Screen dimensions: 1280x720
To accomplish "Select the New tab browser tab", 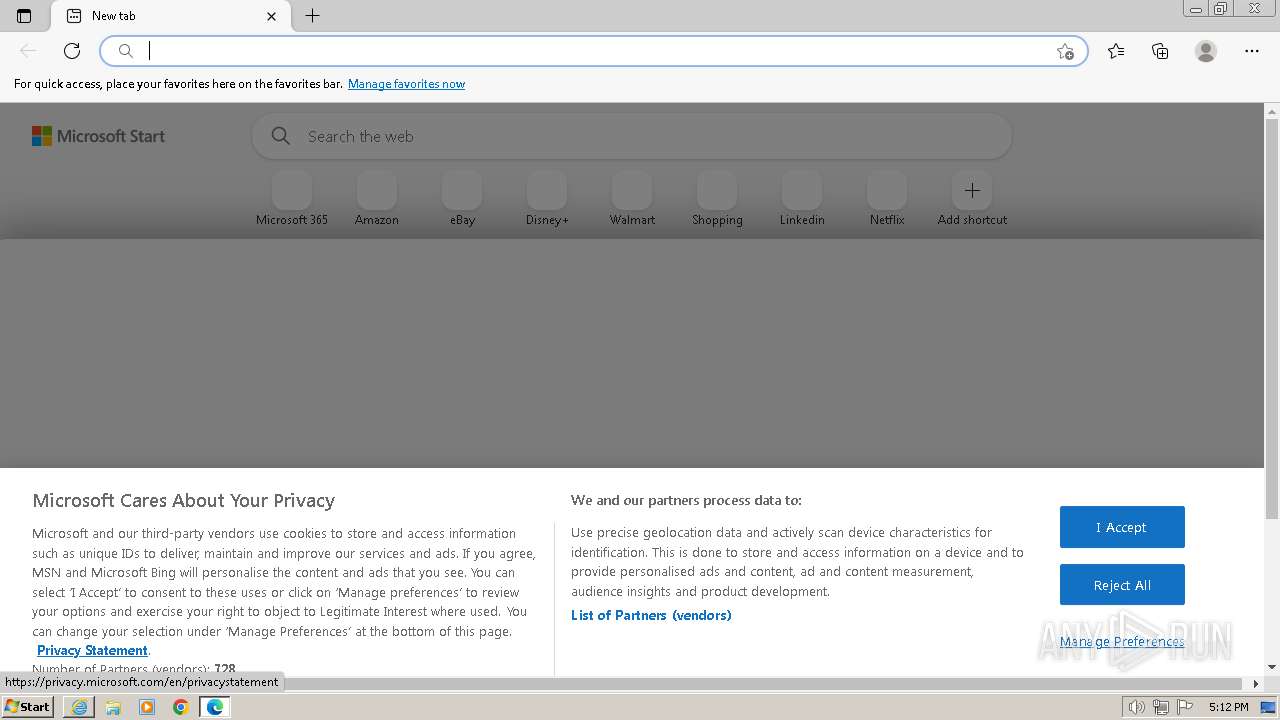I will tap(170, 16).
